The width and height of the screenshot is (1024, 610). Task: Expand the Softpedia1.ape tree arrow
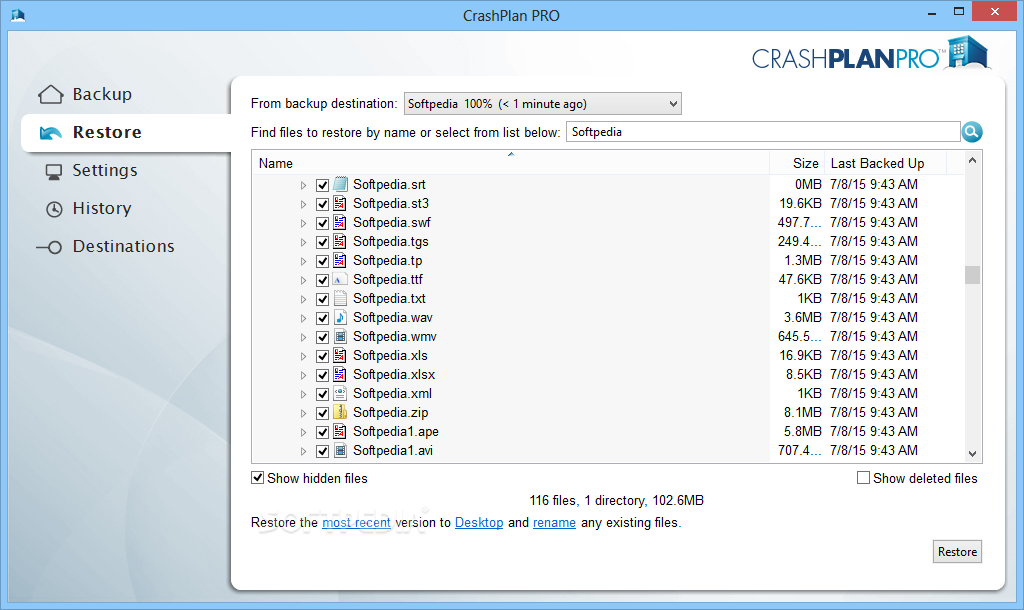point(303,432)
